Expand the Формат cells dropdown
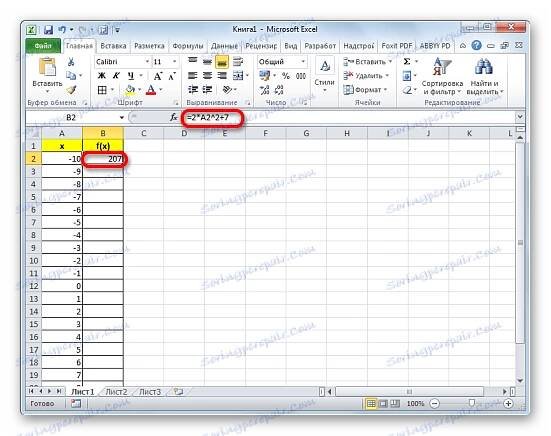The image size is (551, 436). [x=385, y=90]
